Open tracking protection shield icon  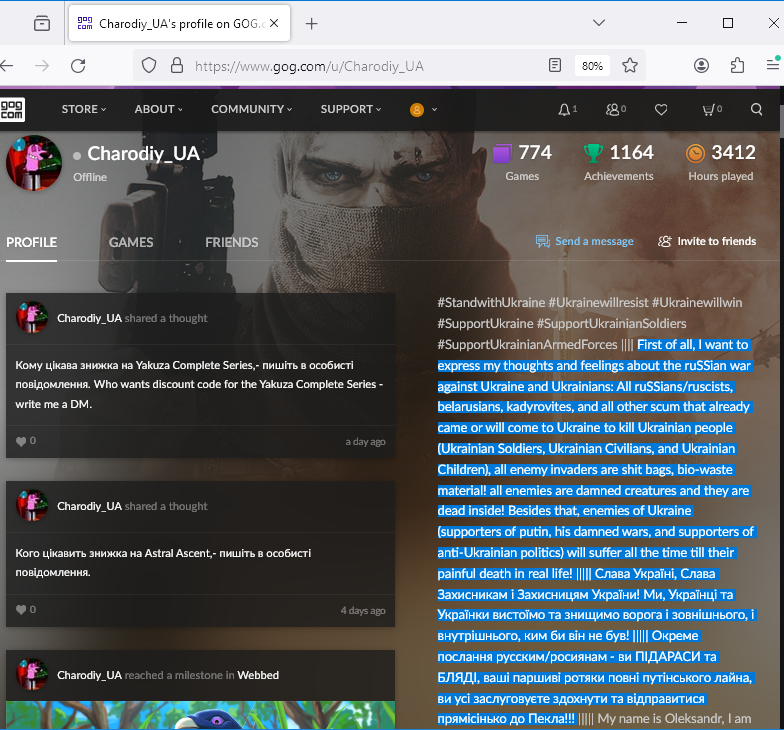[x=149, y=66]
